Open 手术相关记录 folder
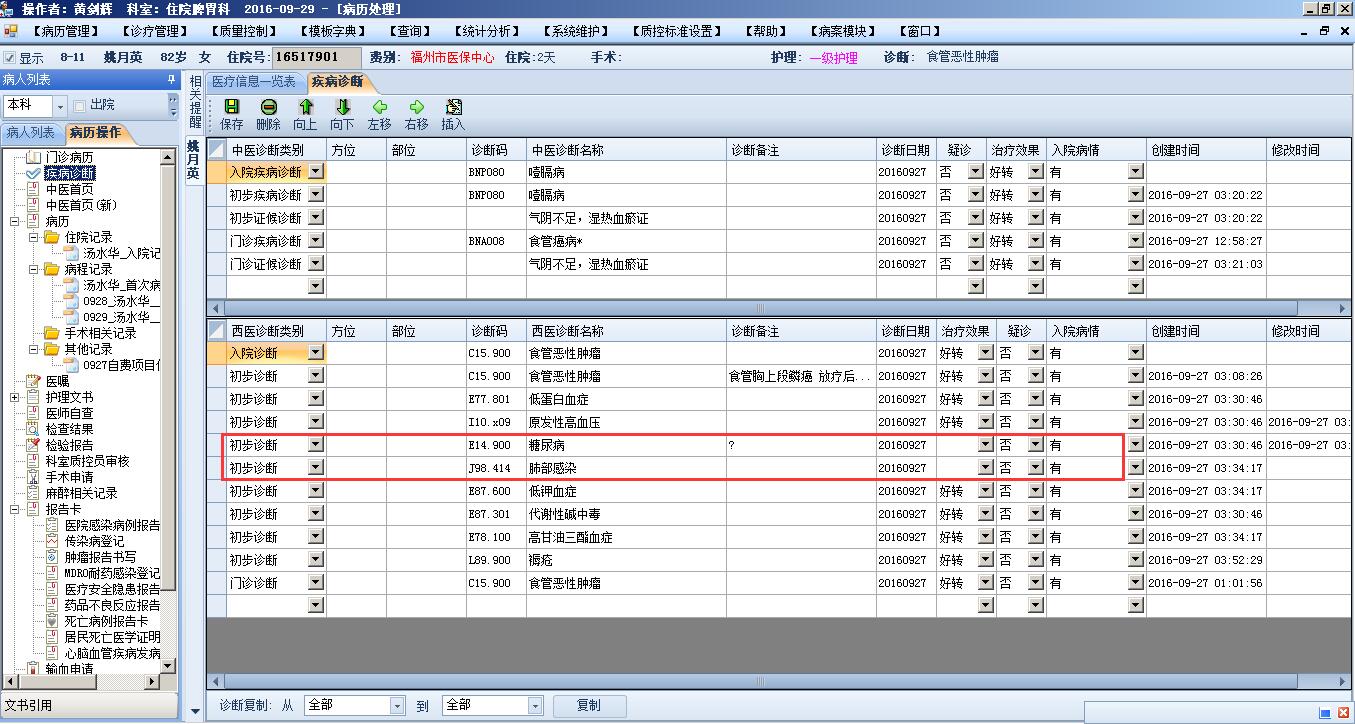The height and width of the screenshot is (724, 1355). 100,333
